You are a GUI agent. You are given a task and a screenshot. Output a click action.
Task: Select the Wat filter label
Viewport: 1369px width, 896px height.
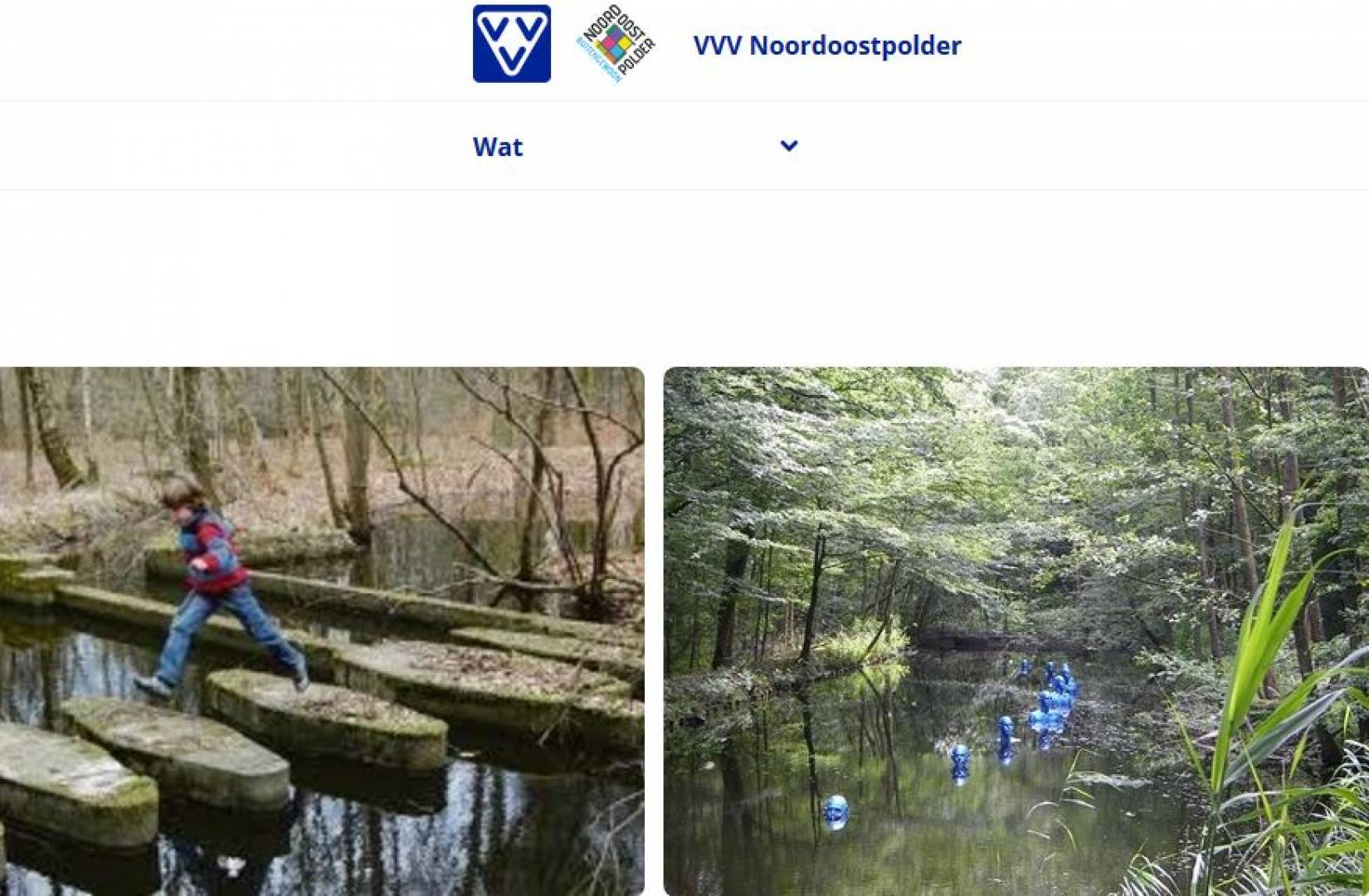click(498, 147)
